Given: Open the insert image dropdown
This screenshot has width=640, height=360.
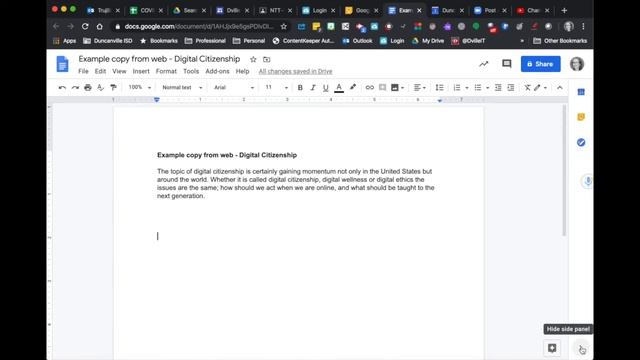Looking at the screenshot, I should click(398, 87).
